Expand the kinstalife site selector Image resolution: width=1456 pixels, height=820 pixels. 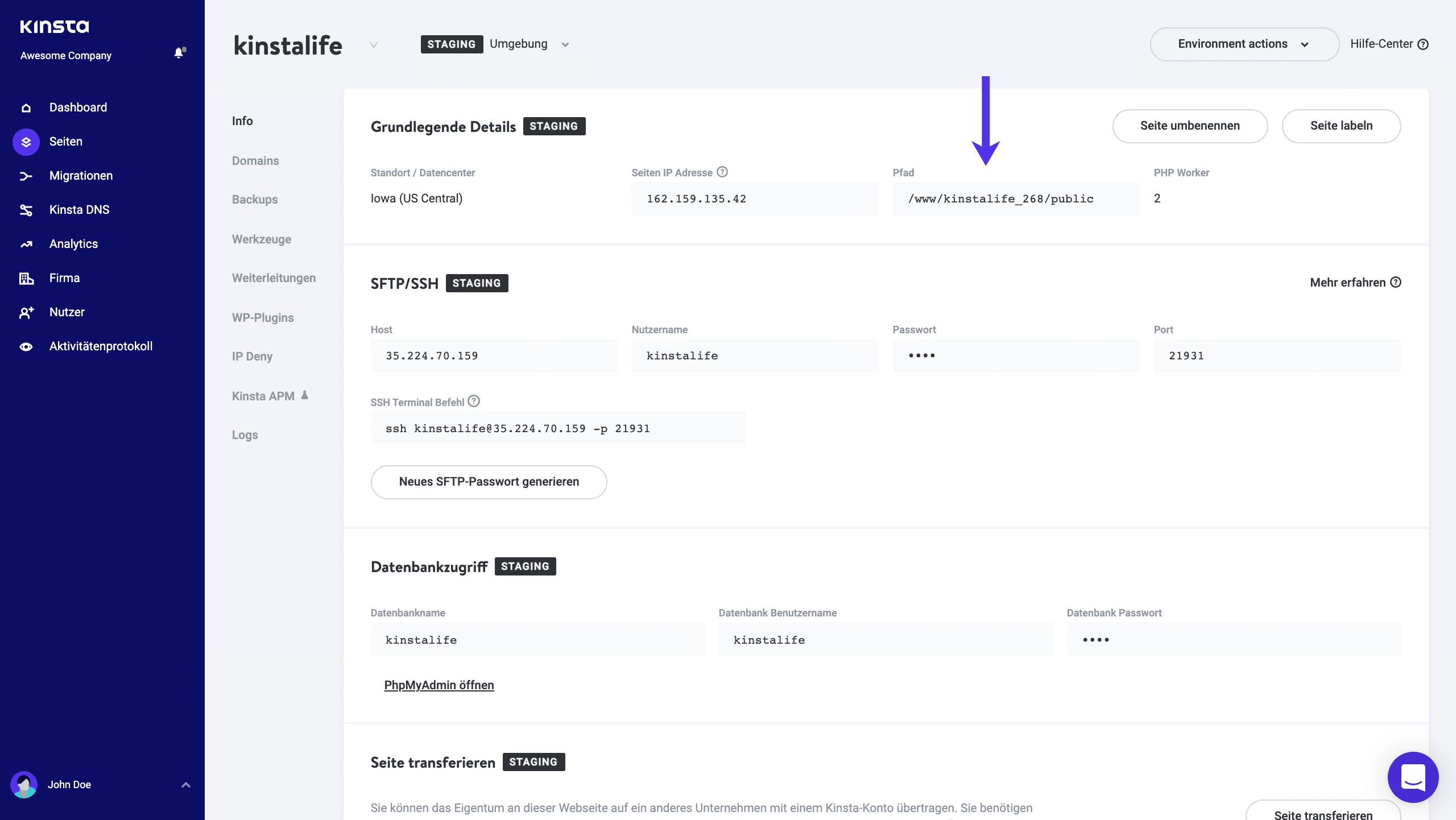pyautogui.click(x=374, y=45)
